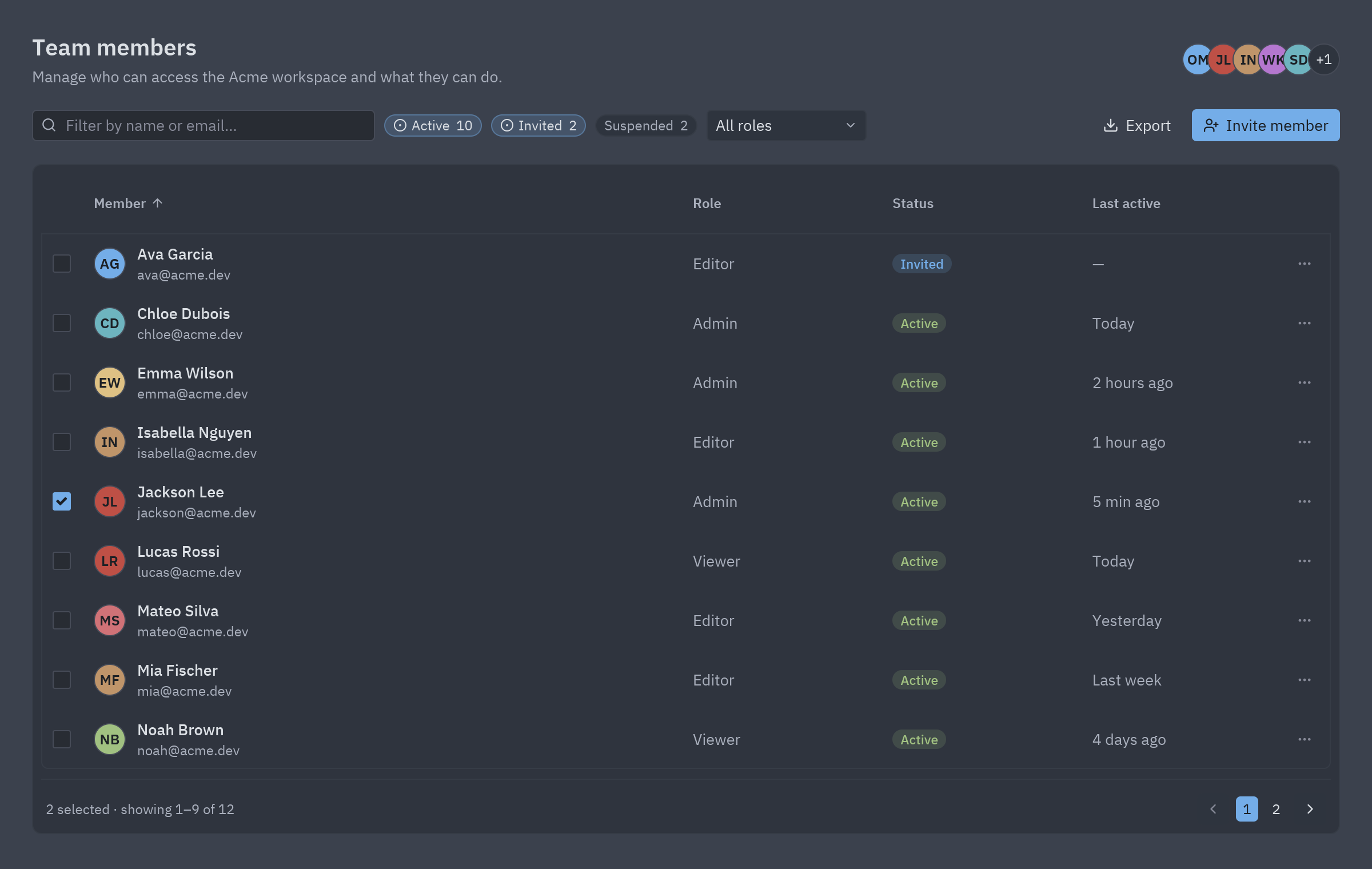
Task: Open row actions menu for Ava Garcia
Action: 1304,264
